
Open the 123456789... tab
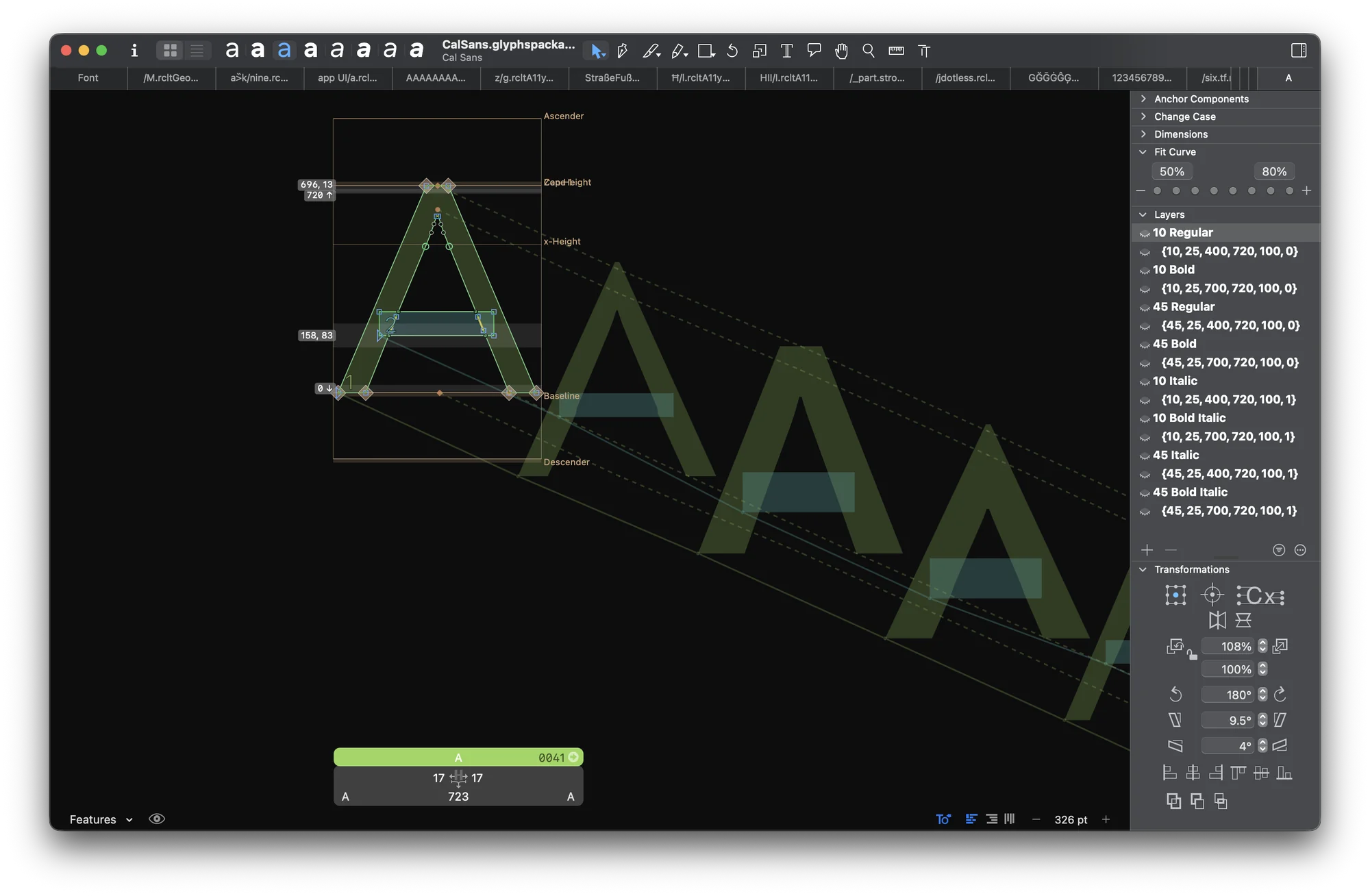[1142, 78]
